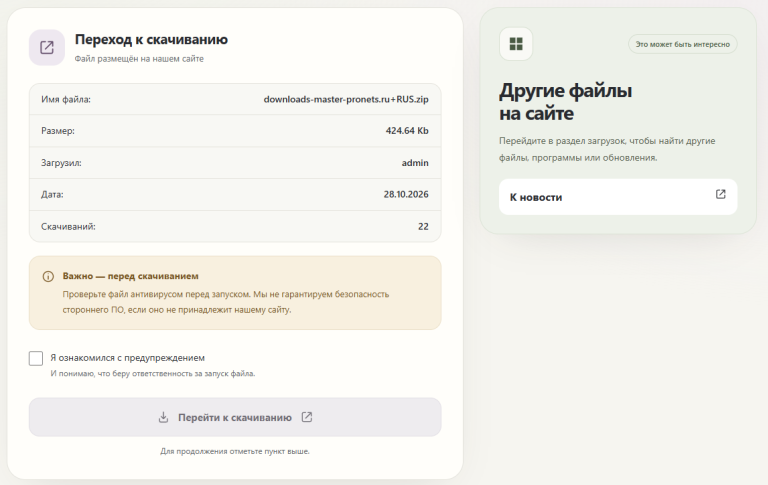Click the date value 28.10.2026
This screenshot has width=768, height=485.
pyautogui.click(x=406, y=194)
